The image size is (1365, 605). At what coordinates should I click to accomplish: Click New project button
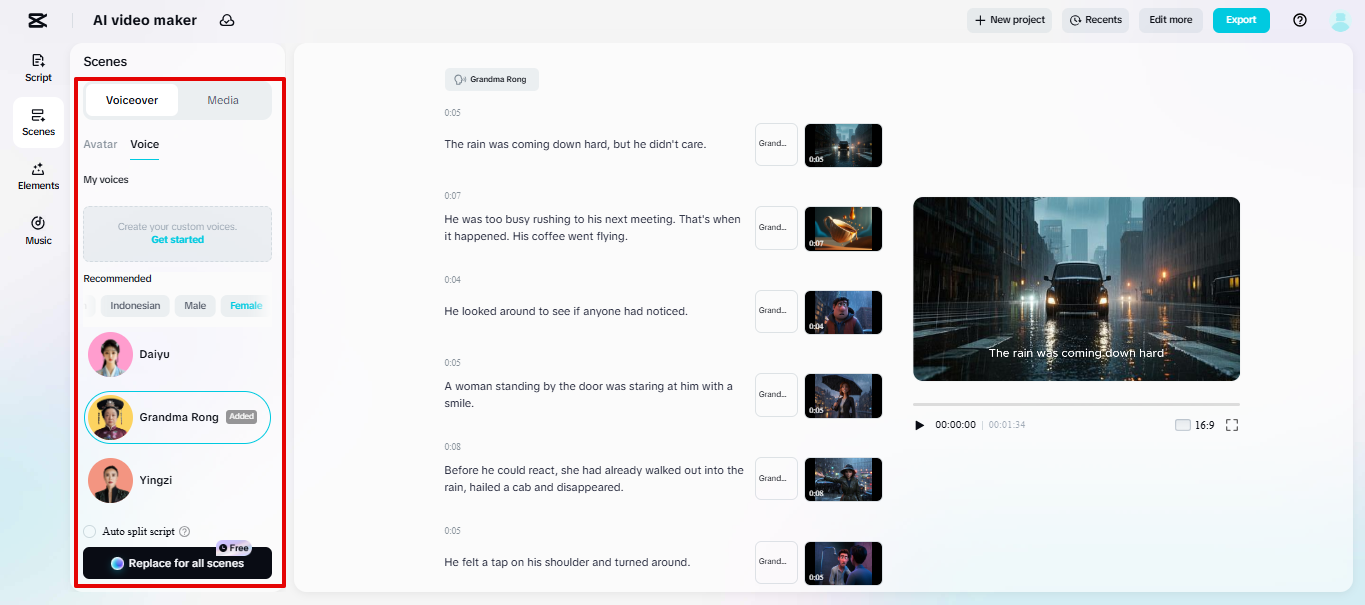(1009, 20)
